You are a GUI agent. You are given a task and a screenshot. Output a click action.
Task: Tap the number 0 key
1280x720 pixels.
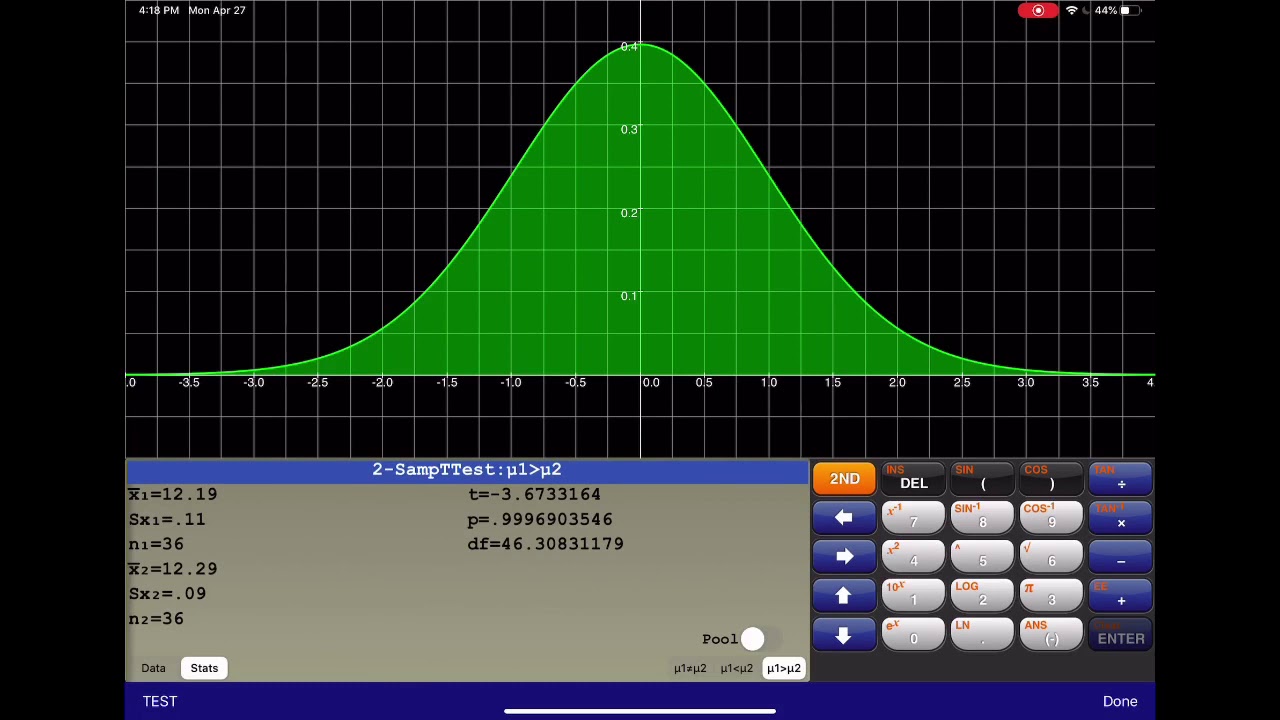[x=913, y=636]
